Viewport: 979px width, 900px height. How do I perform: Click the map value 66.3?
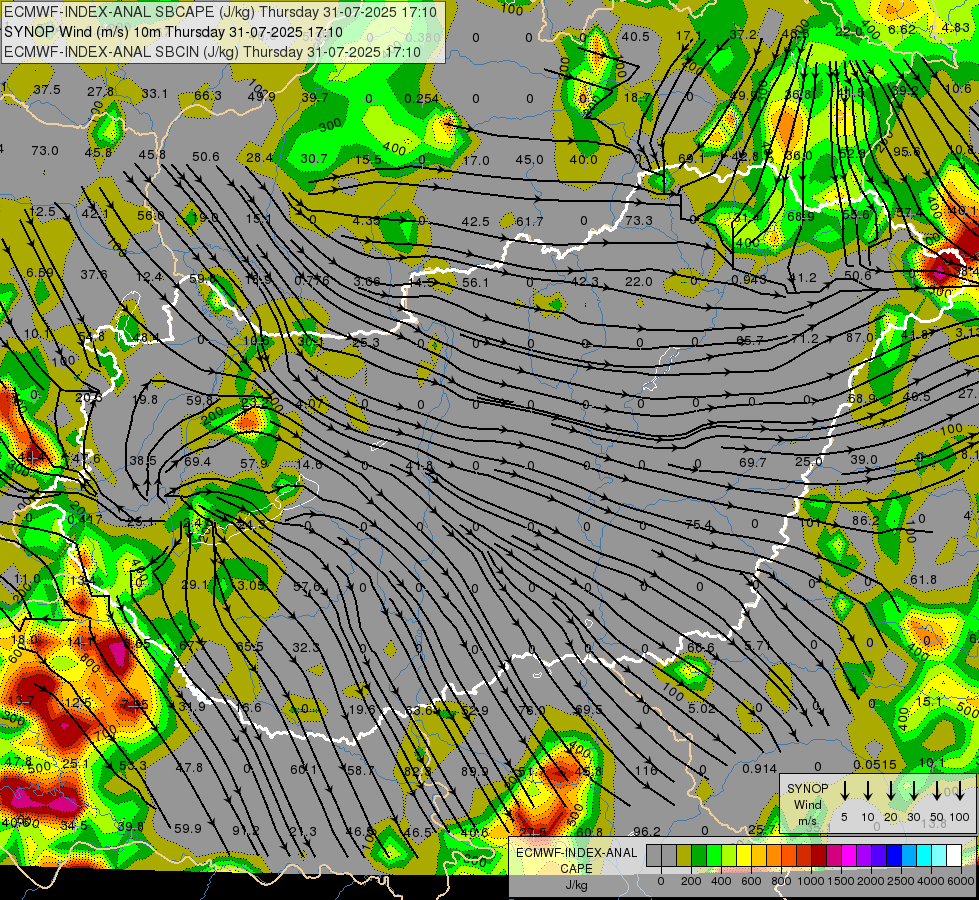pyautogui.click(x=208, y=95)
